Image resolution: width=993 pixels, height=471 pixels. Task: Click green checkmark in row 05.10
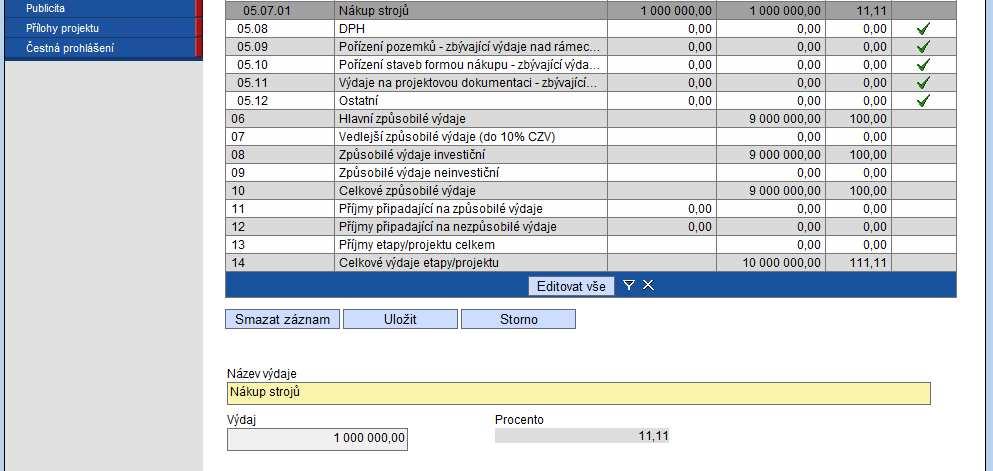pos(923,65)
